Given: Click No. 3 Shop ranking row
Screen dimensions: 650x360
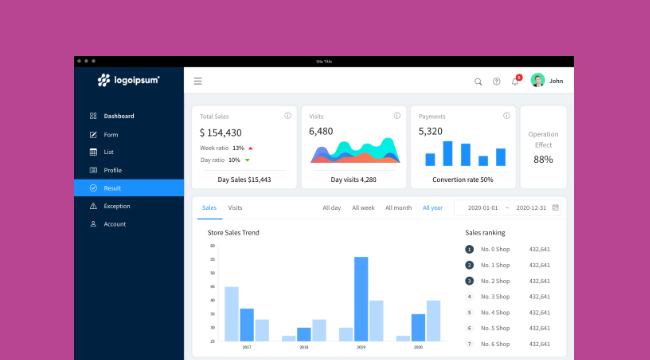Looking at the screenshot, I should (507, 297).
